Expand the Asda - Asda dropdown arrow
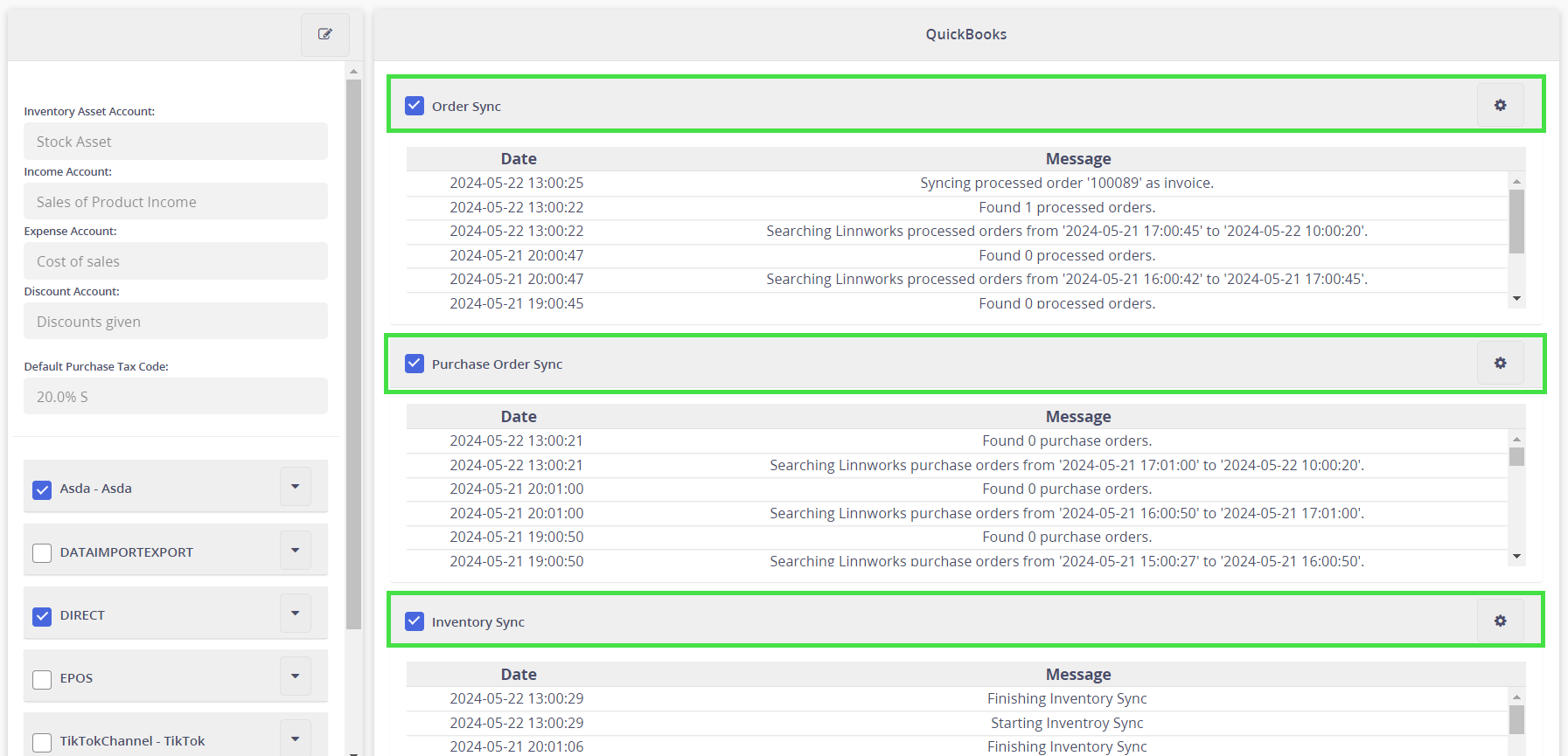Image resolution: width=1568 pixels, height=756 pixels. tap(296, 487)
